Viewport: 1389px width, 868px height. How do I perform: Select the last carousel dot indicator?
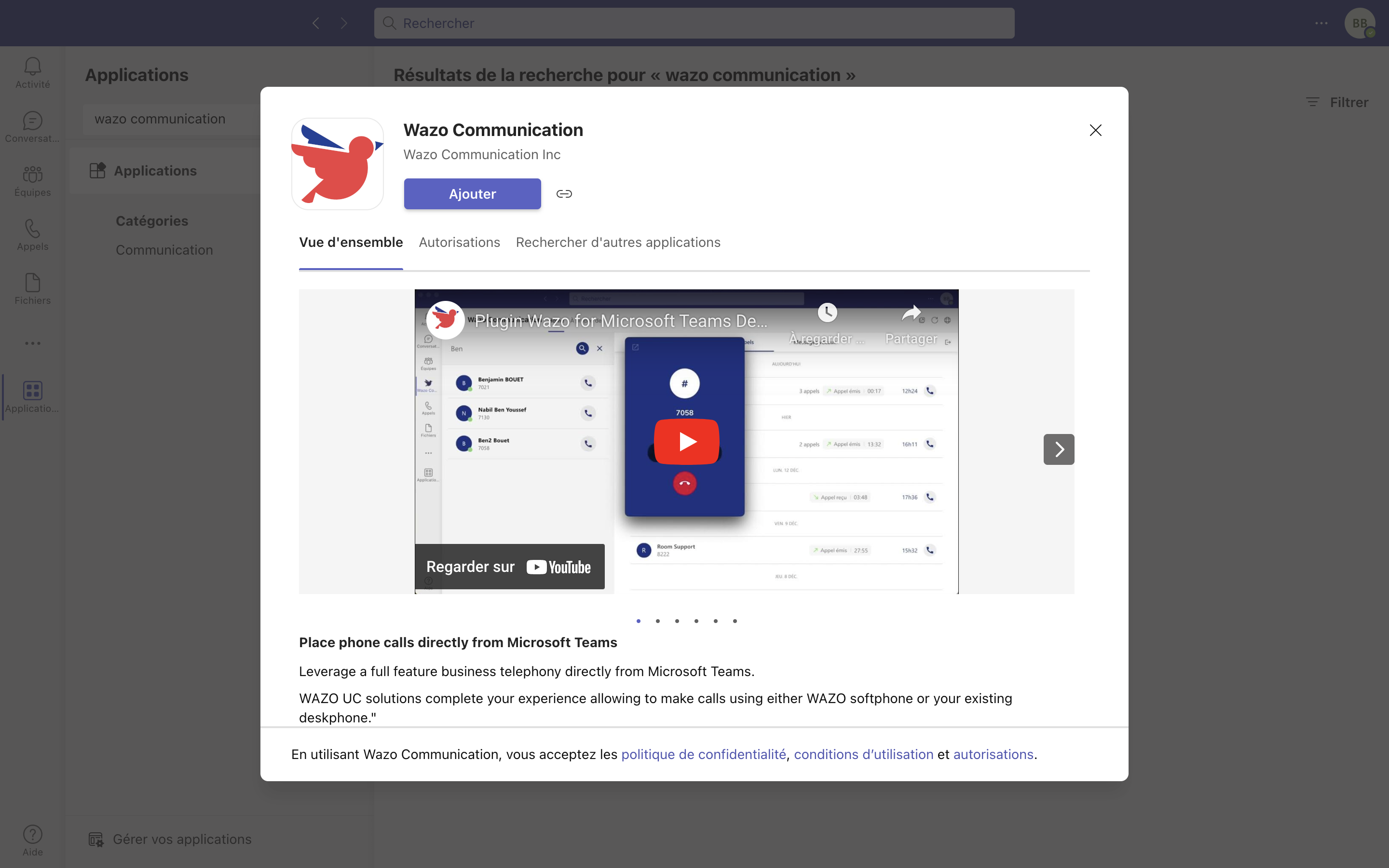point(735,621)
